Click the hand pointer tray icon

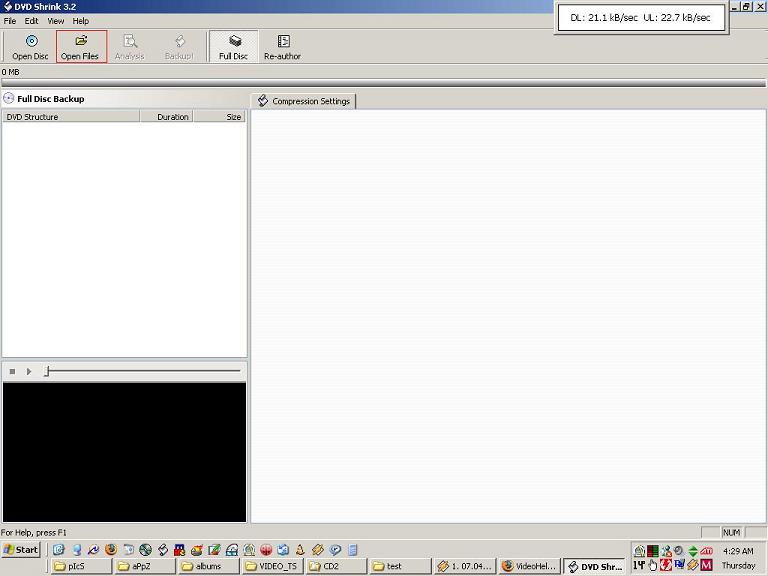click(x=652, y=565)
